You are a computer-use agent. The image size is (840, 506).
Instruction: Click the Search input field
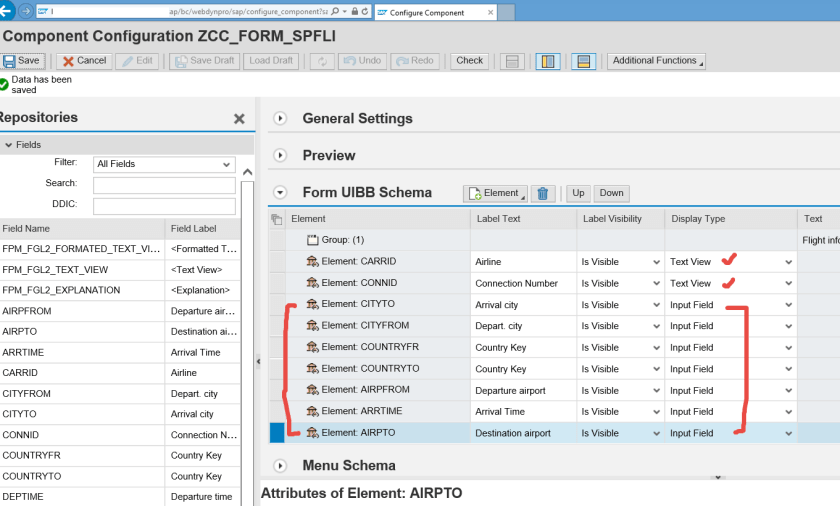164,185
